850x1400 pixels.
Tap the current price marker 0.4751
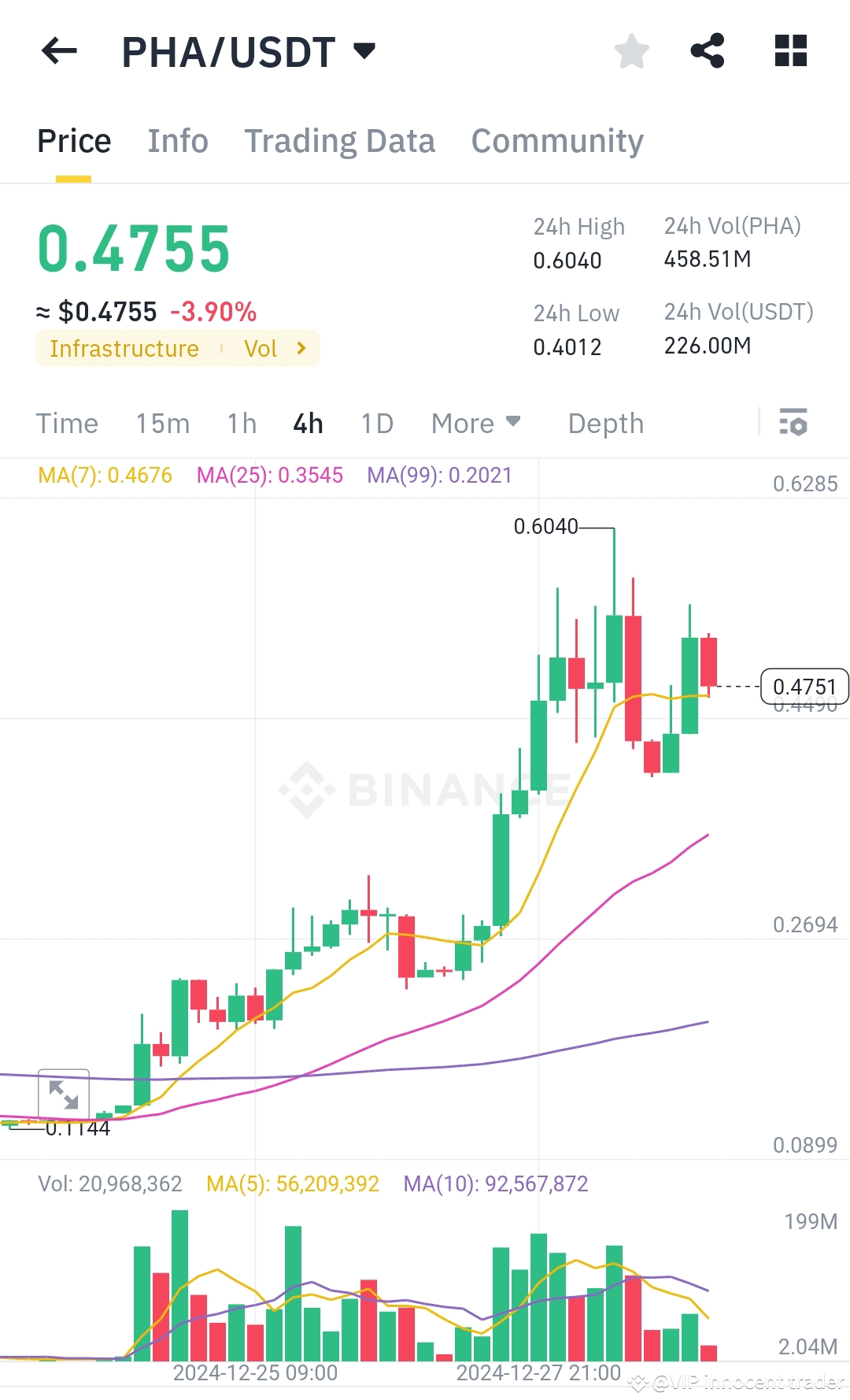coord(804,686)
